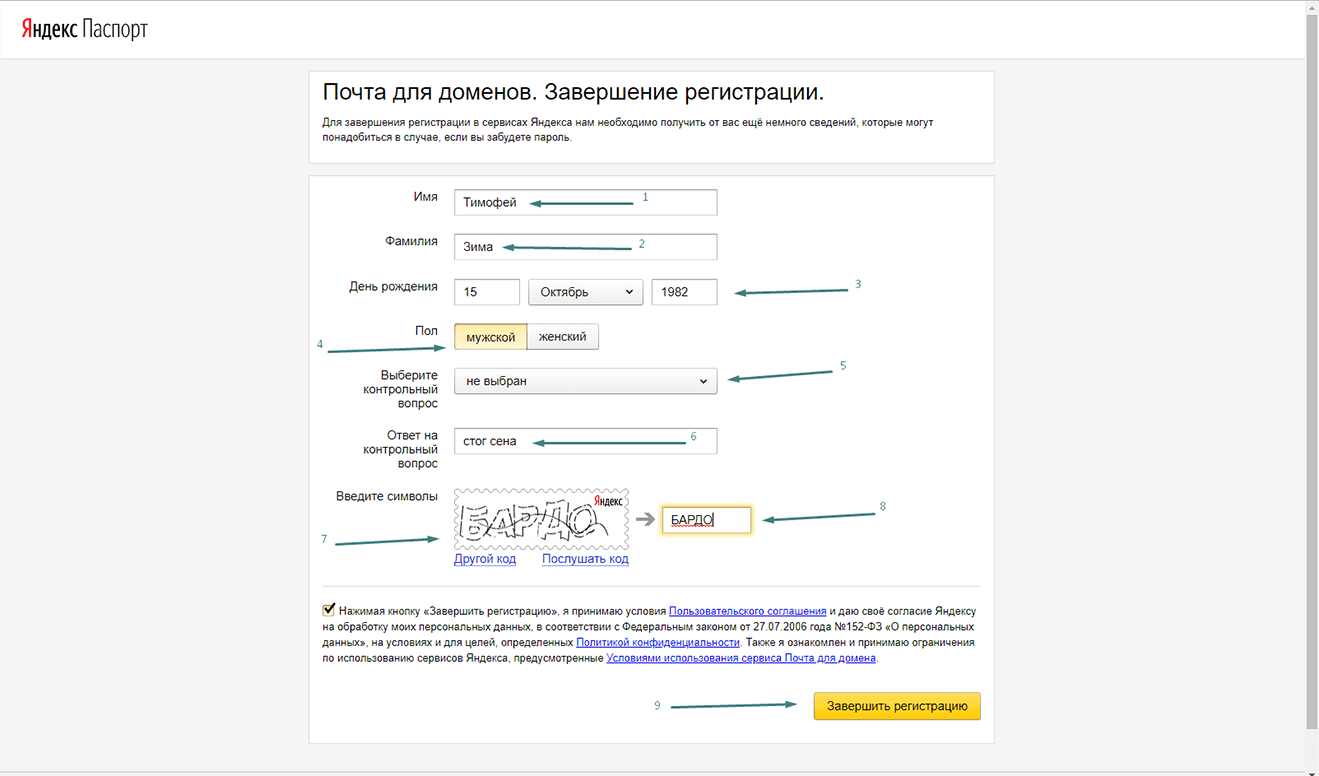1319x776 pixels.
Task: Click the birth day field showing 15
Action: [x=487, y=292]
